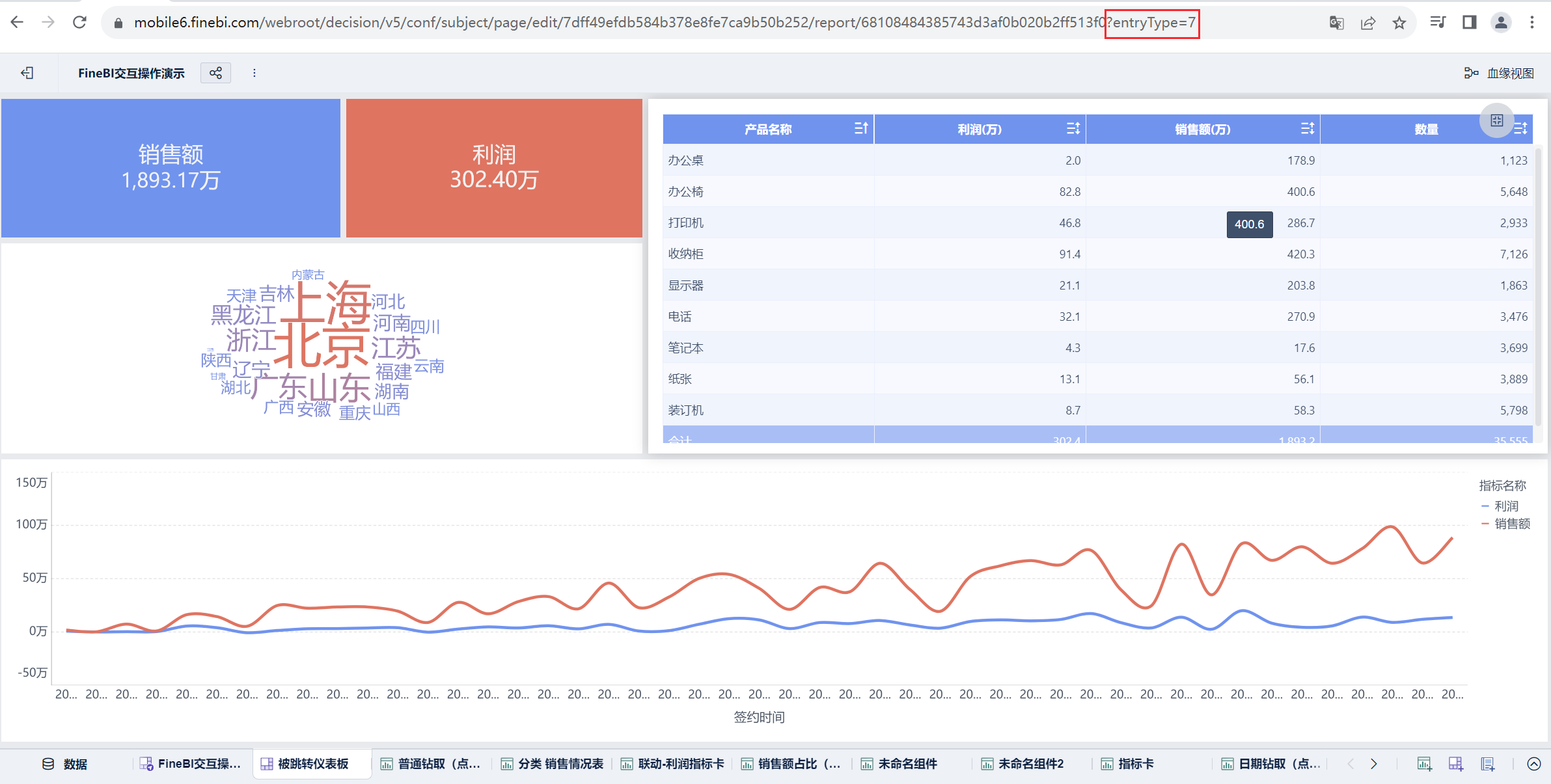Open the three-dot more options menu
Viewport: 1551px width, 784px height.
point(254,73)
